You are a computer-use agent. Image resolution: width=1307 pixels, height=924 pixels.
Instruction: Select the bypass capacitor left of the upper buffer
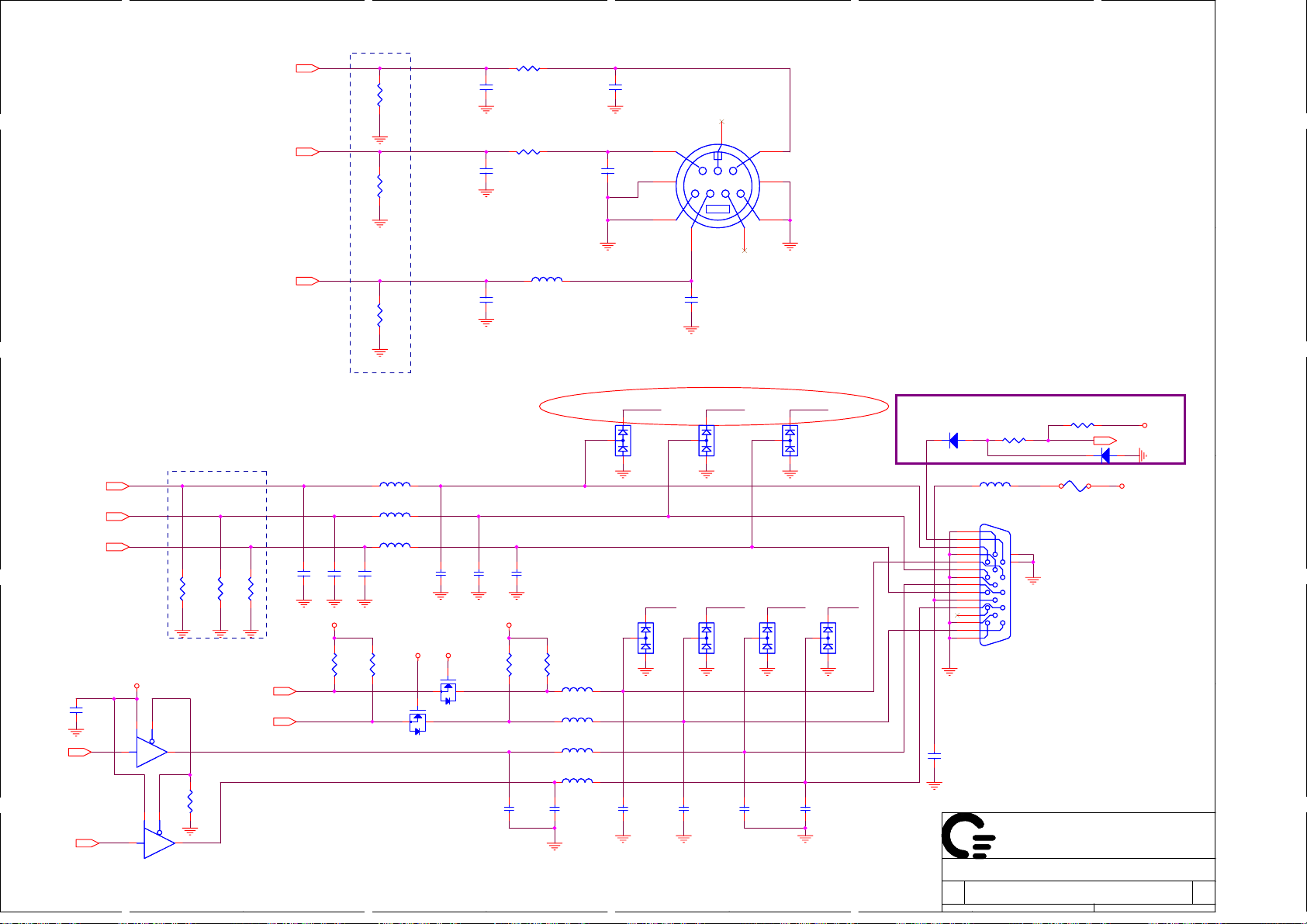[x=76, y=710]
